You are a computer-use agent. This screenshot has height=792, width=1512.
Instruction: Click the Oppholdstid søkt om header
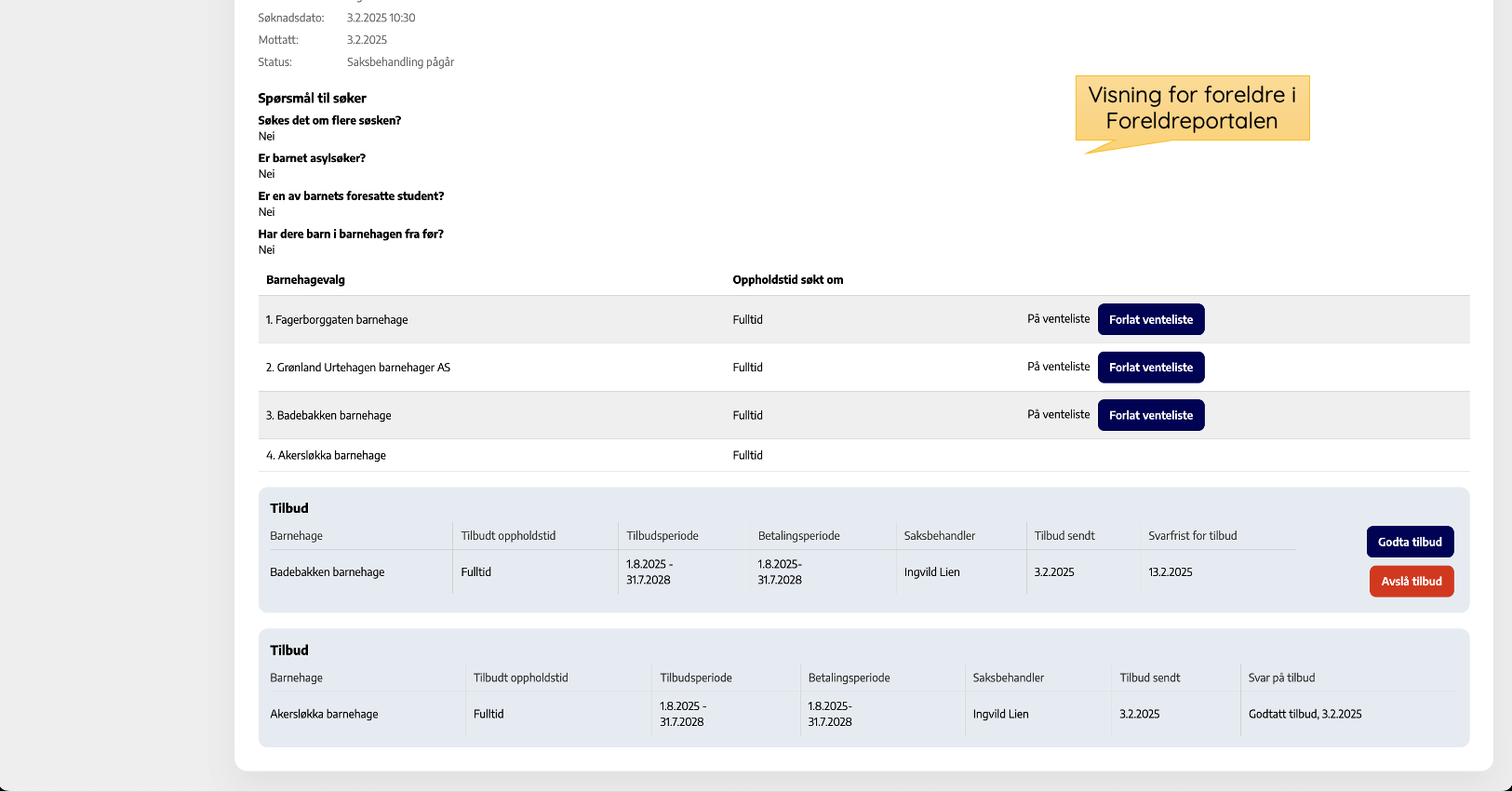point(787,280)
